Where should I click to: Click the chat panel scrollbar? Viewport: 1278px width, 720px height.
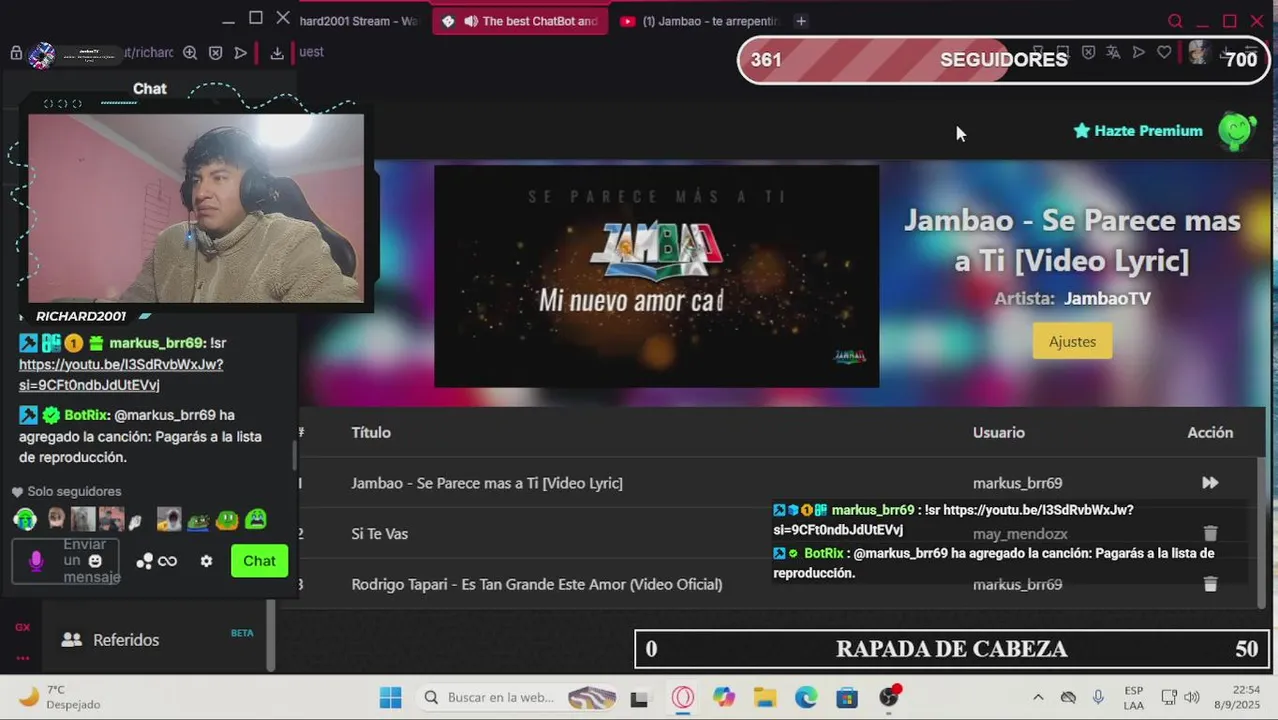tap(294, 455)
